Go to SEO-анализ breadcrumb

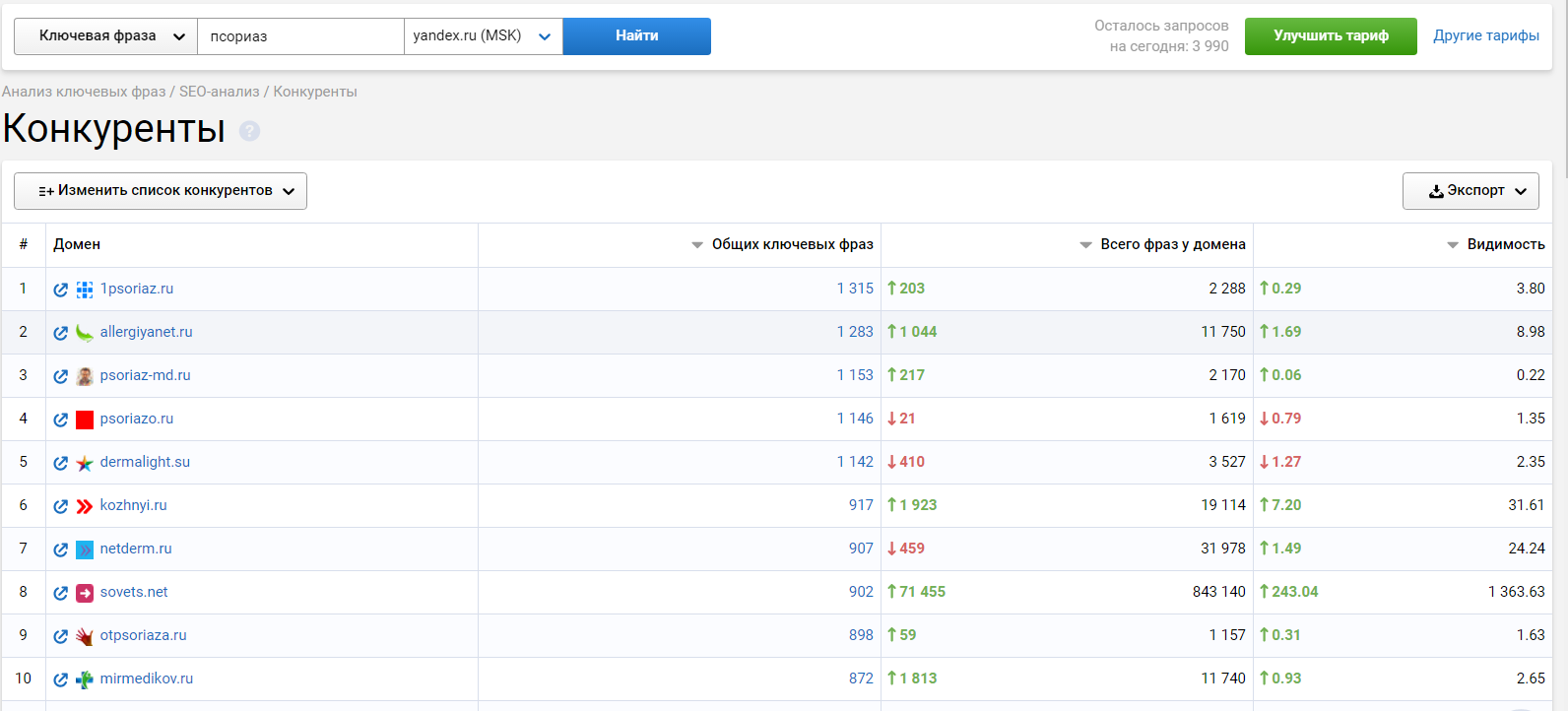[220, 92]
